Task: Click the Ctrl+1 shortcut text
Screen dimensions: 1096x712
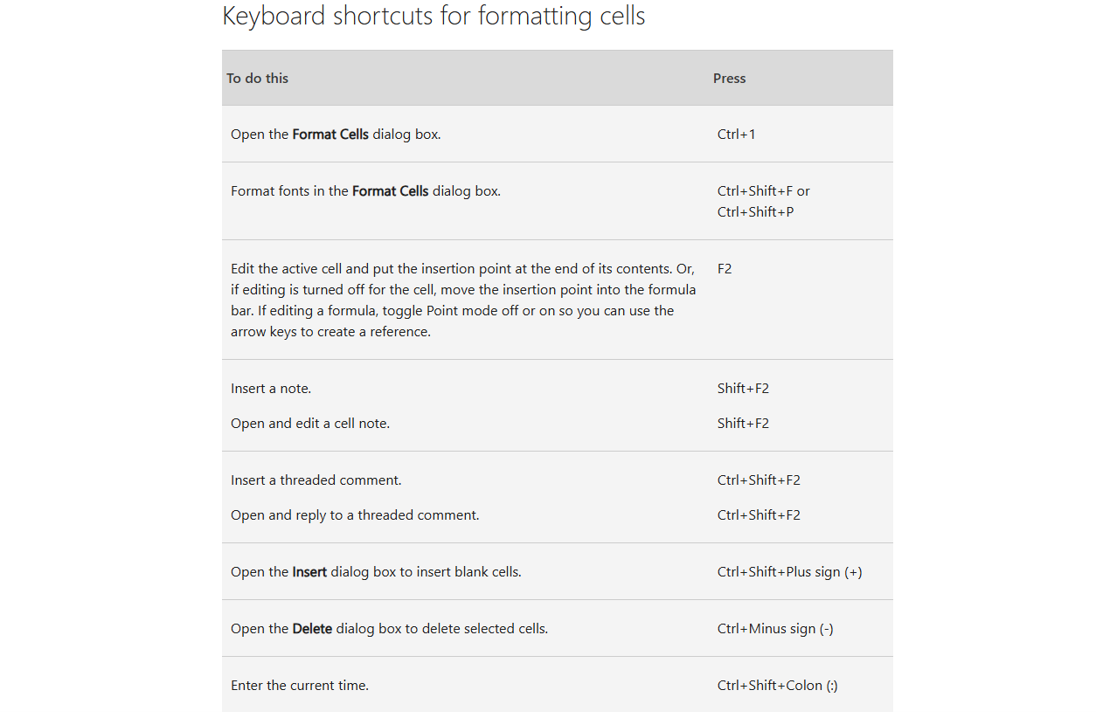Action: (736, 134)
